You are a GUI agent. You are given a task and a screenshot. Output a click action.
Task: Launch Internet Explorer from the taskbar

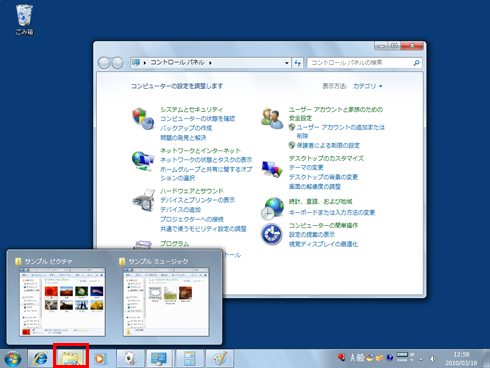(x=41, y=359)
